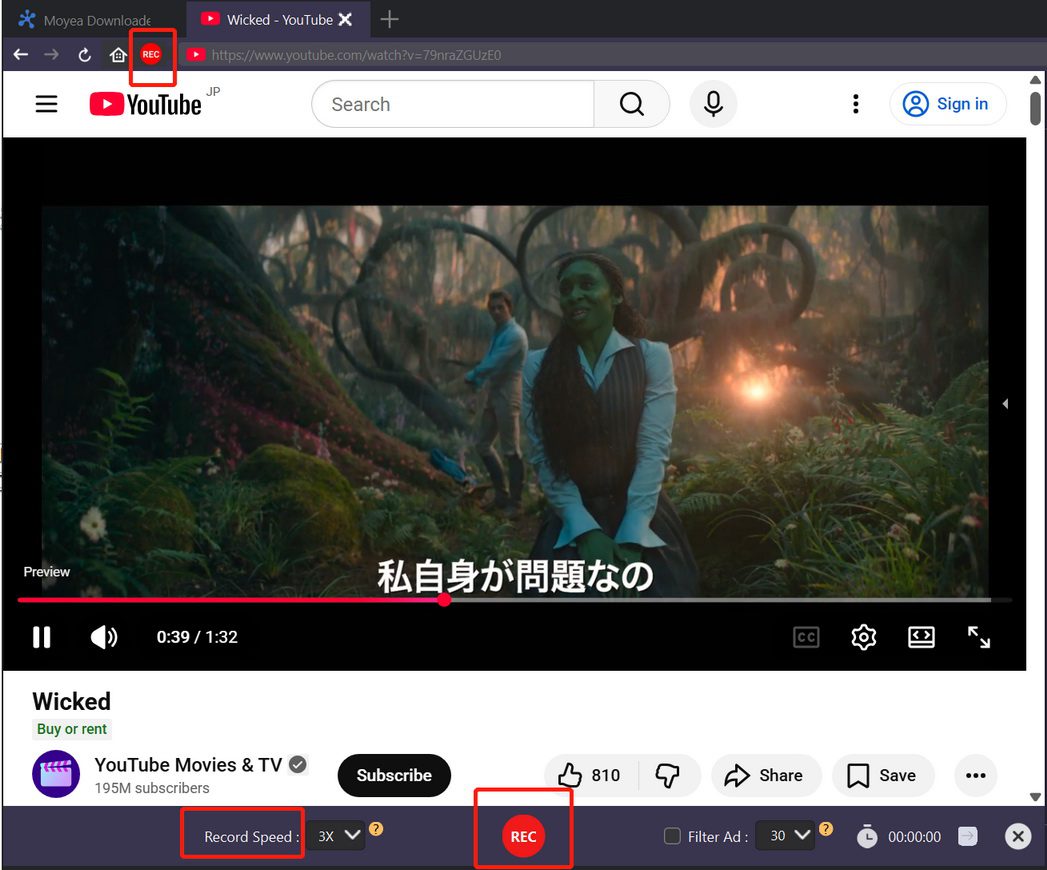The height and width of the screenshot is (870, 1047).
Task: Switch to the Moyea Downloader tab
Action: pyautogui.click(x=86, y=20)
